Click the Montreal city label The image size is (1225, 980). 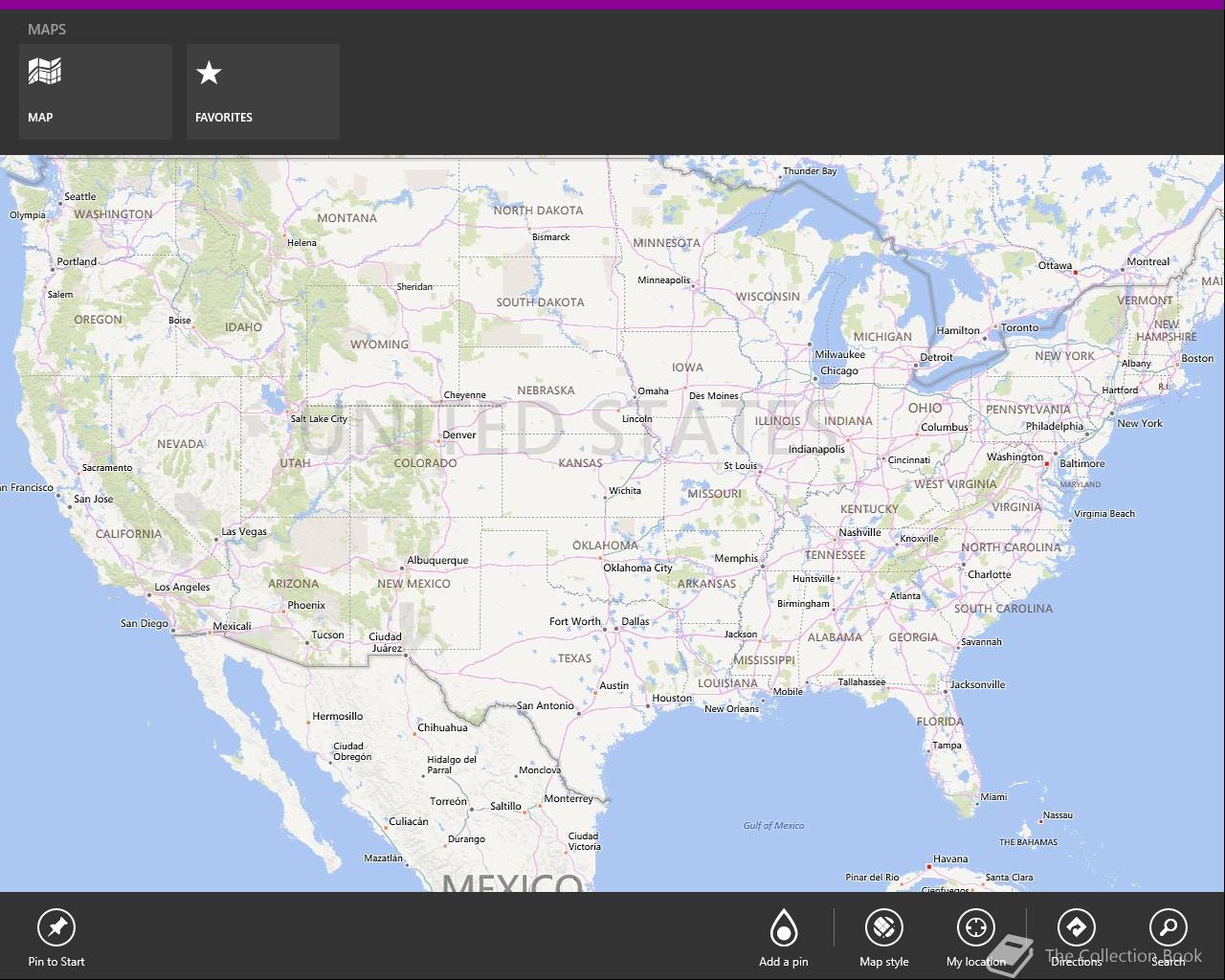pos(1148,261)
